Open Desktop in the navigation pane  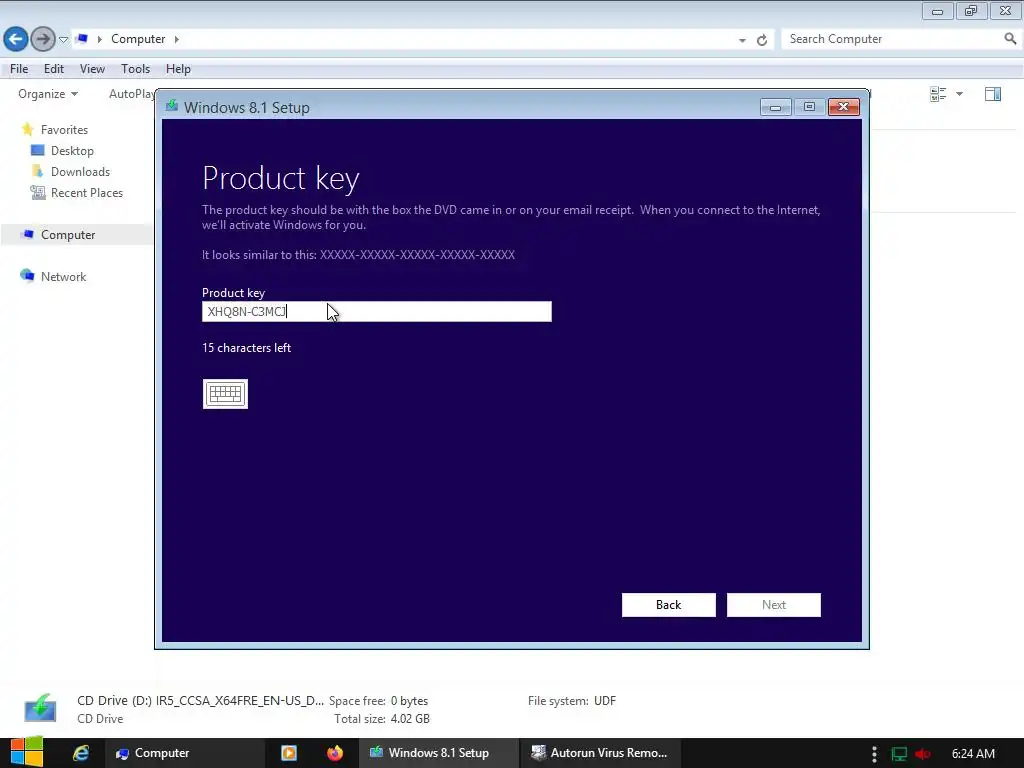72,151
